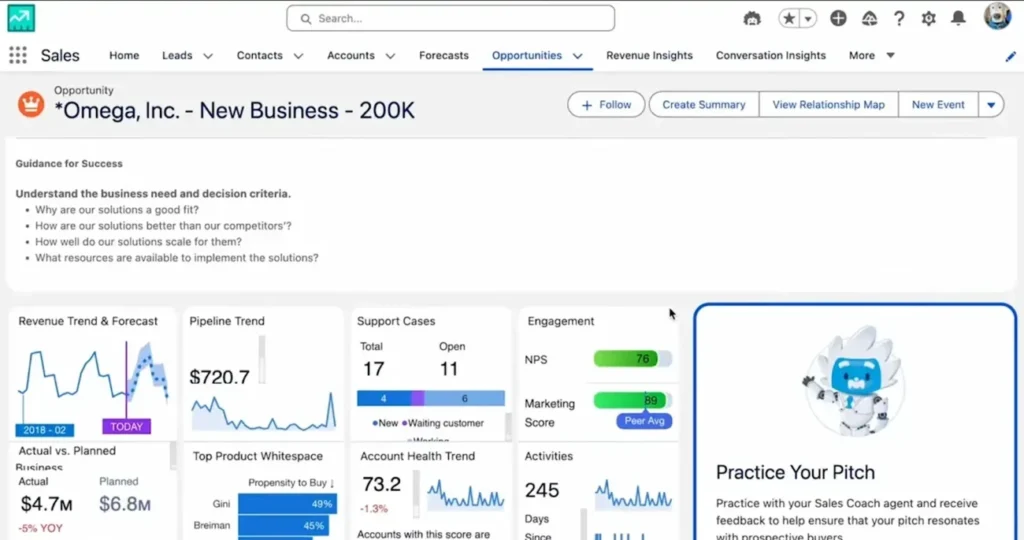Click the -5% YOY indicator

point(40,528)
